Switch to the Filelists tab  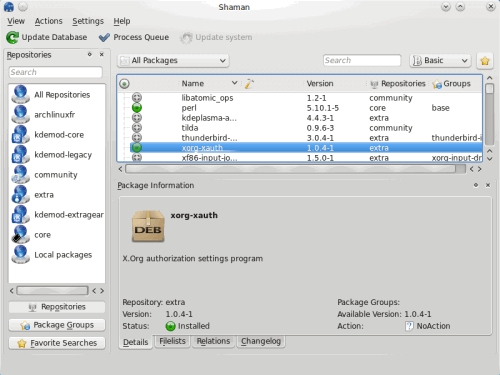[x=172, y=341]
